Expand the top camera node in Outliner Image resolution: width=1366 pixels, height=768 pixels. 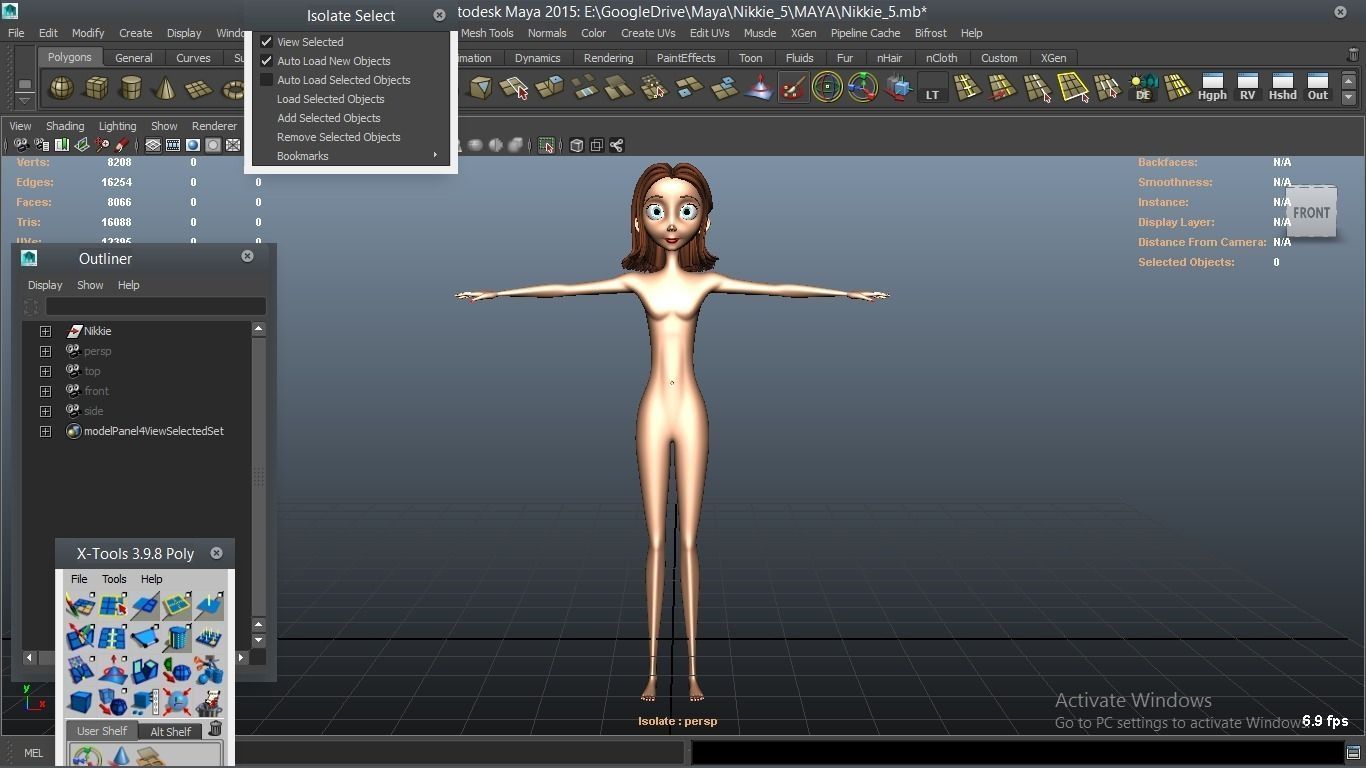click(45, 371)
